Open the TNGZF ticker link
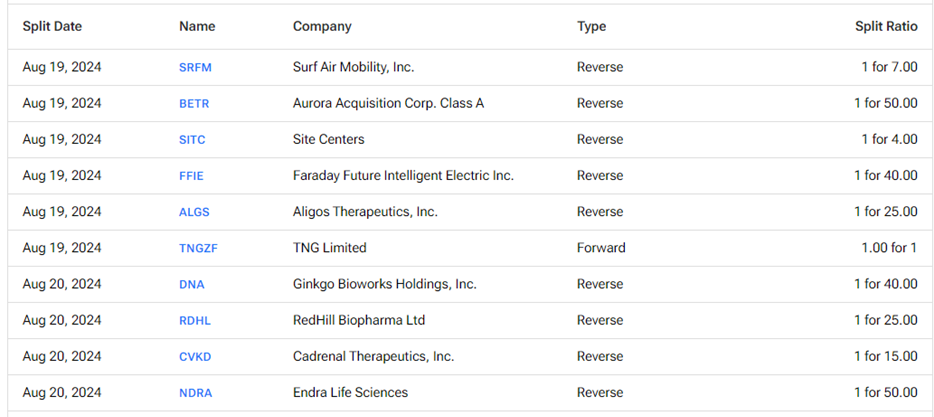This screenshot has width=934, height=417. 198,248
